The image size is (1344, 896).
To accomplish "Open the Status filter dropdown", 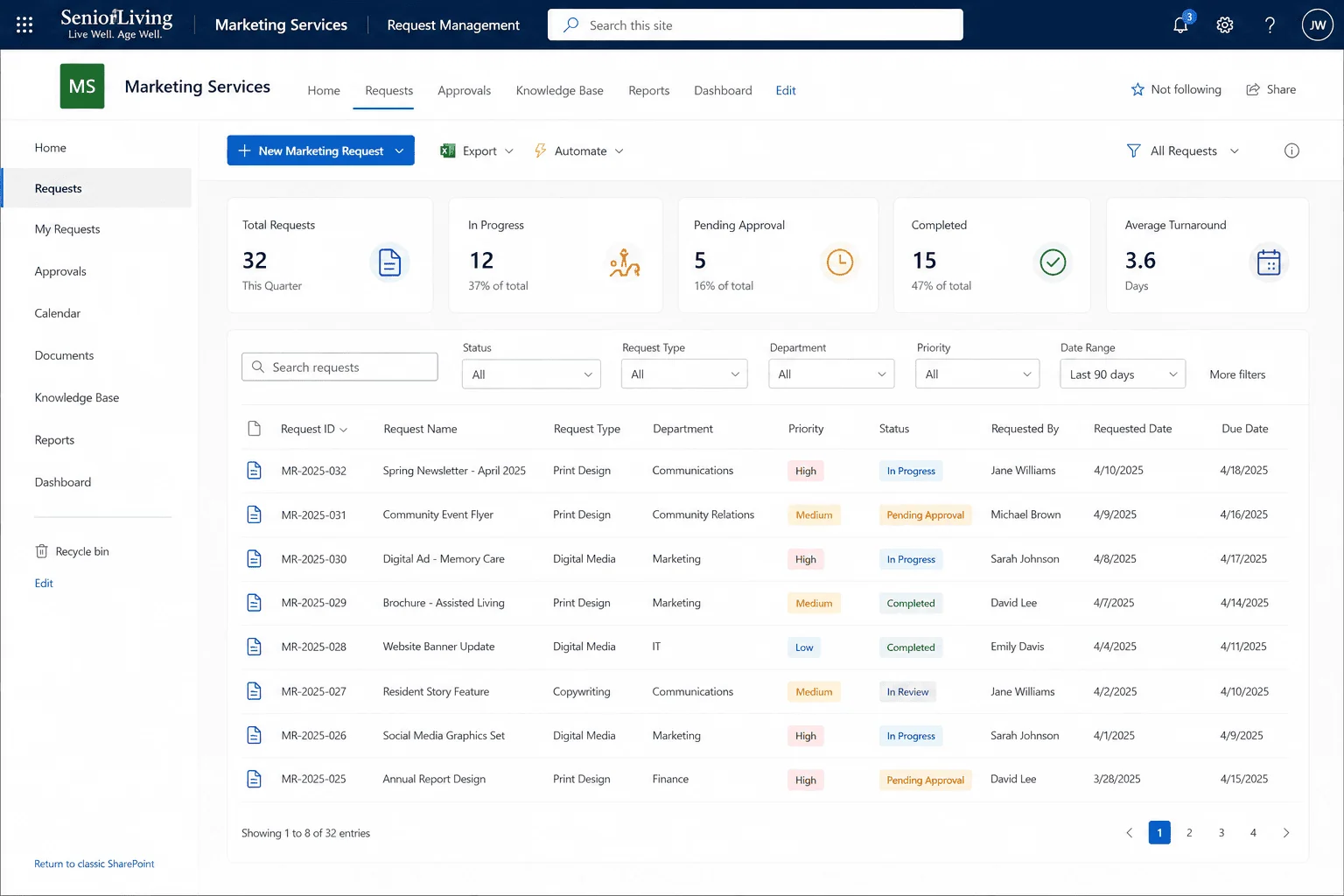I will pyautogui.click(x=531, y=374).
